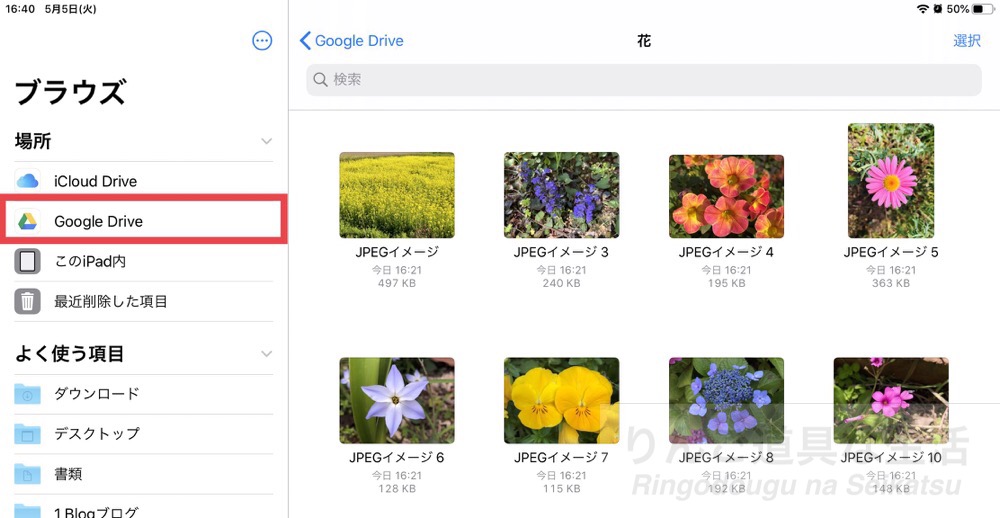Open pink flower thumbnail JPEGイメージ 10
The height and width of the screenshot is (518, 1000).
tap(891, 401)
